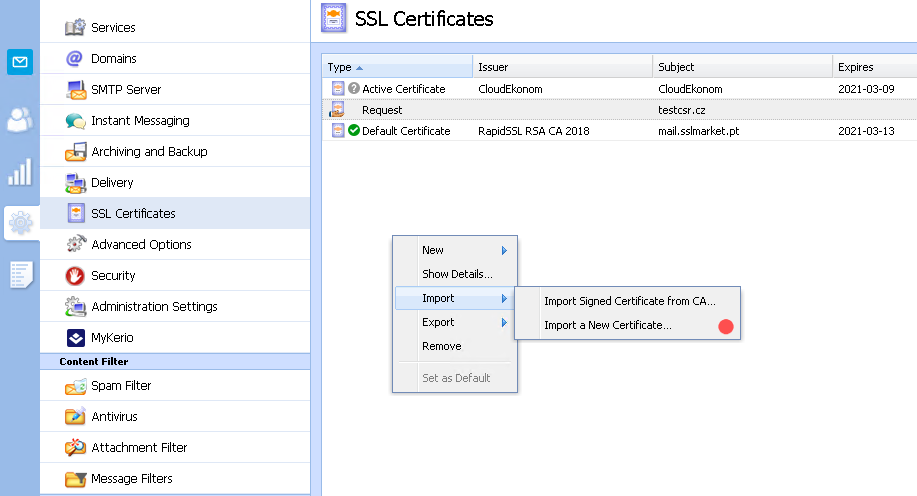Open the logs document section in left rail
The width and height of the screenshot is (917, 496).
21,274
